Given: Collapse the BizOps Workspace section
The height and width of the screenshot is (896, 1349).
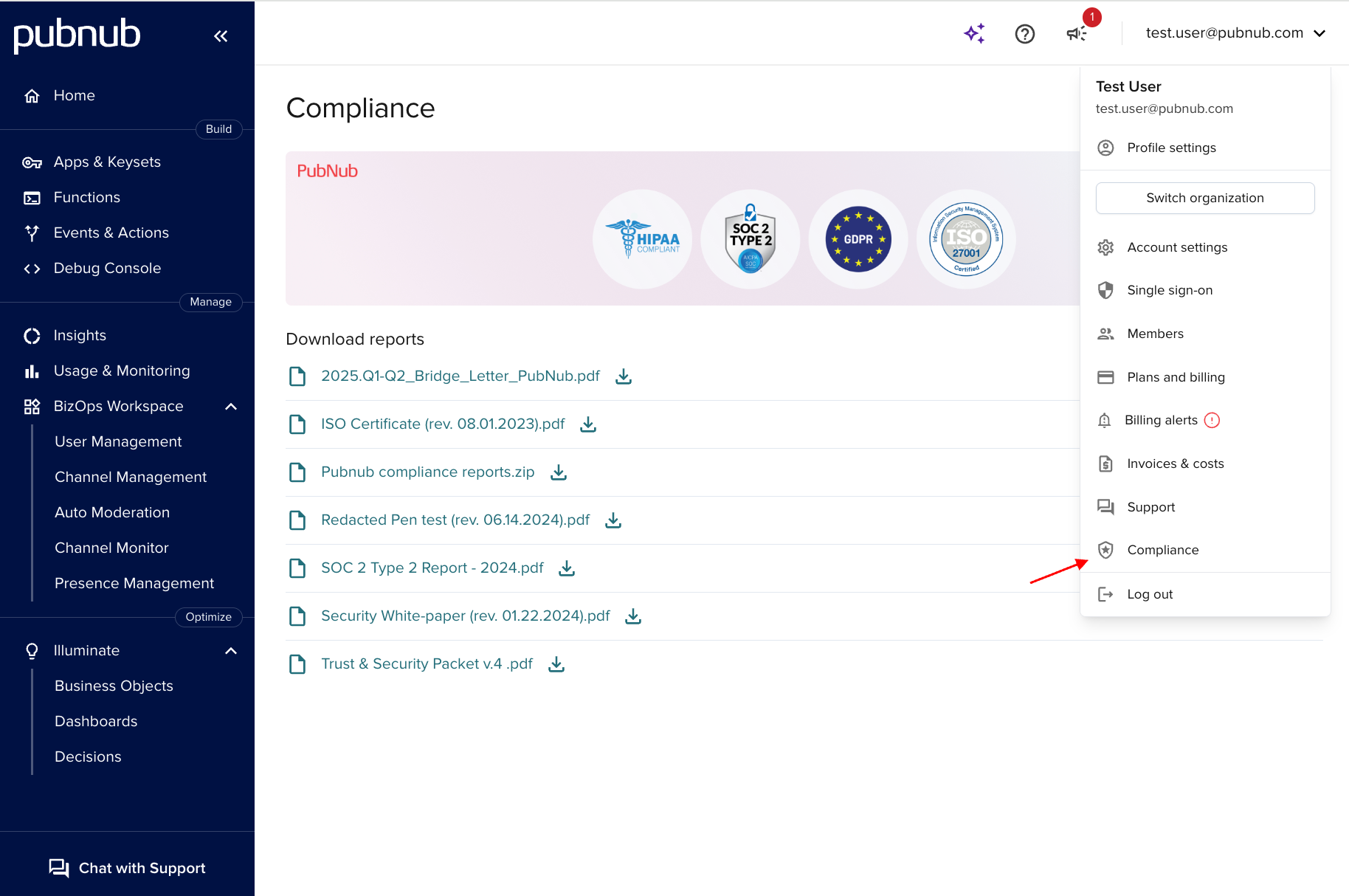Looking at the screenshot, I should (x=230, y=407).
